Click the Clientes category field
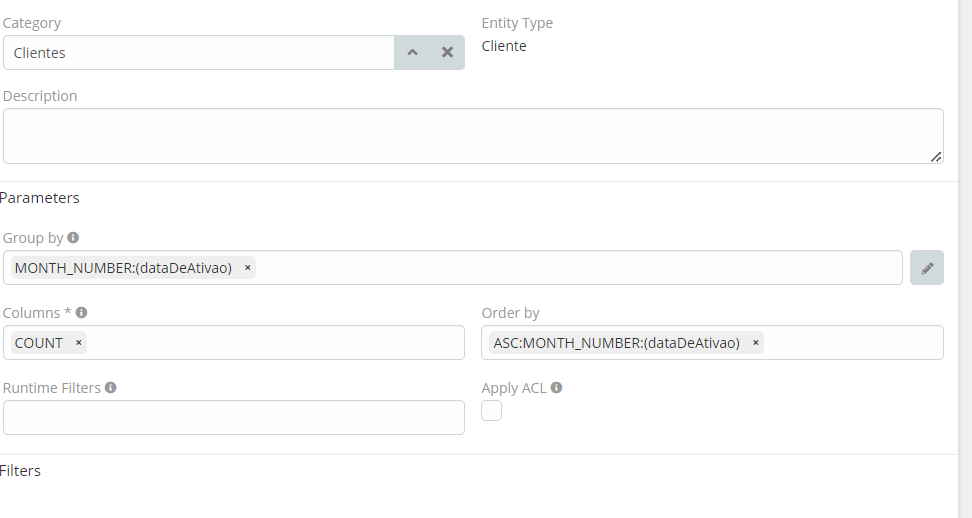Viewport: 972px width, 518px height. pos(198,53)
